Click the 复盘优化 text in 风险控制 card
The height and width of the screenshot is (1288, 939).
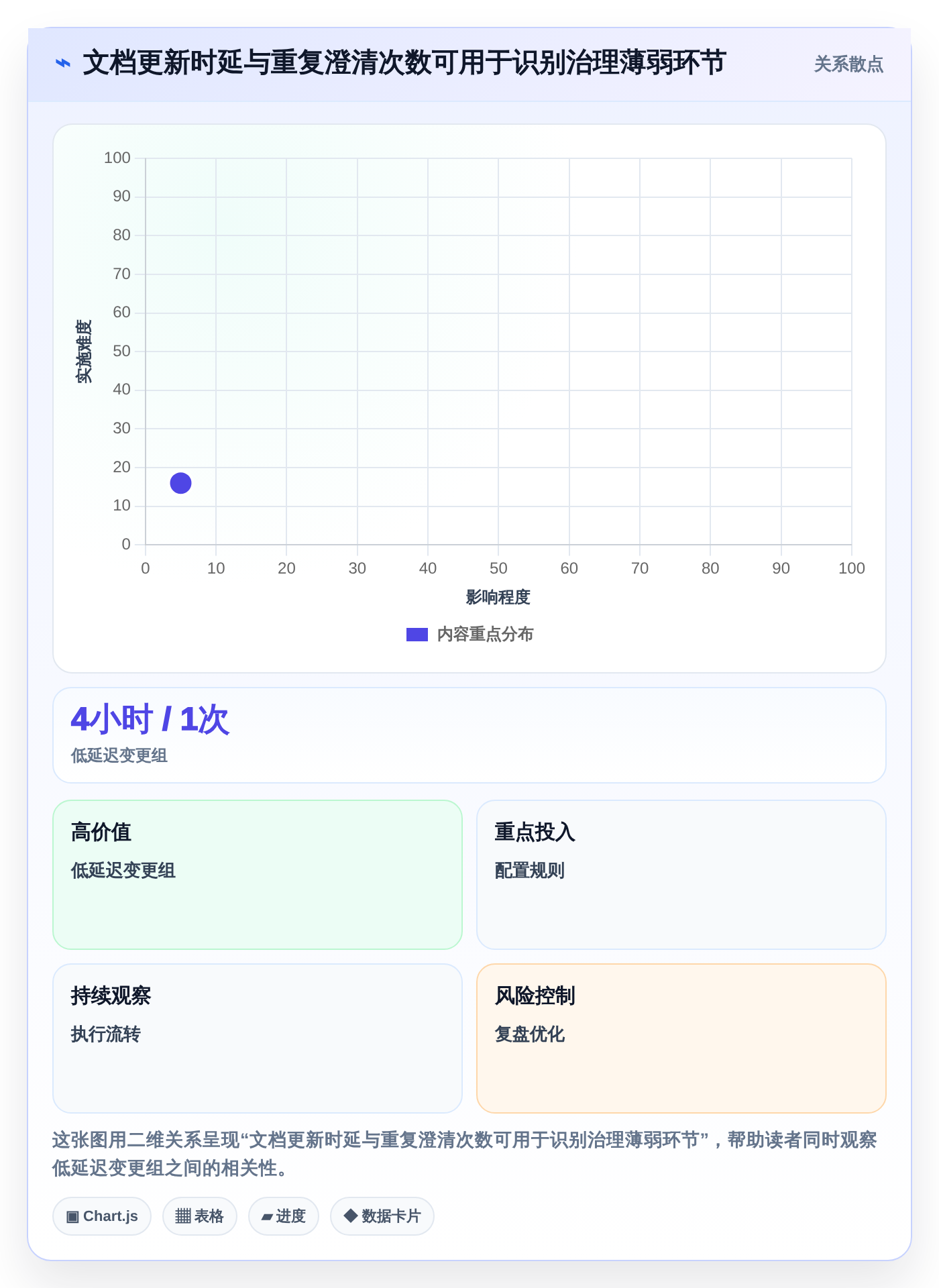point(530,1034)
